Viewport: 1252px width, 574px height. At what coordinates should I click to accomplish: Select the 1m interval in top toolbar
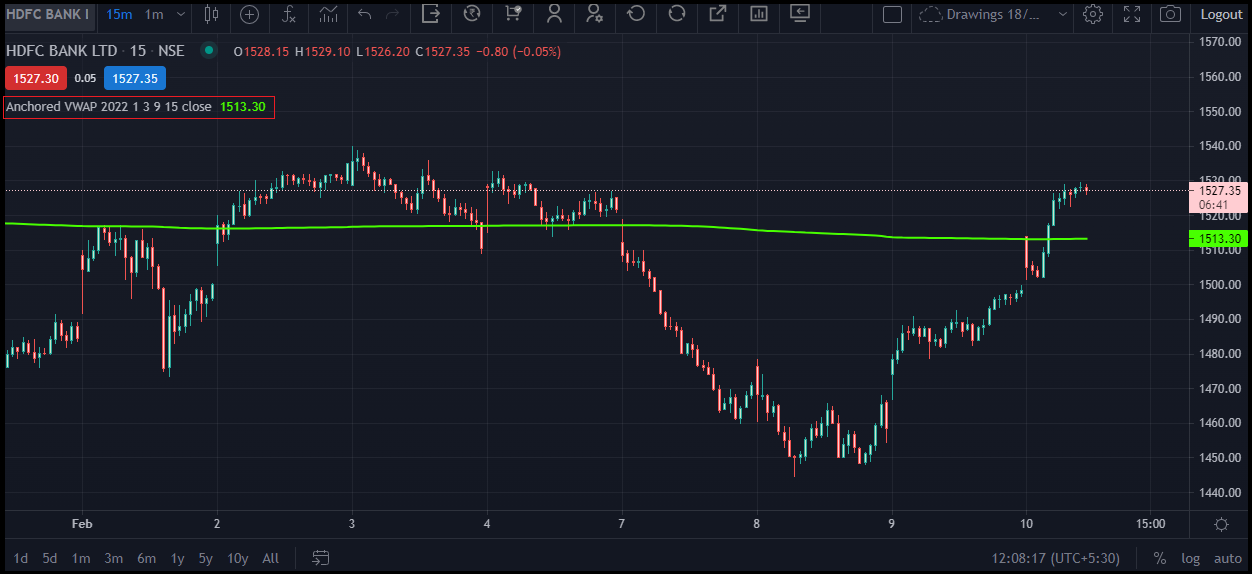[x=154, y=14]
